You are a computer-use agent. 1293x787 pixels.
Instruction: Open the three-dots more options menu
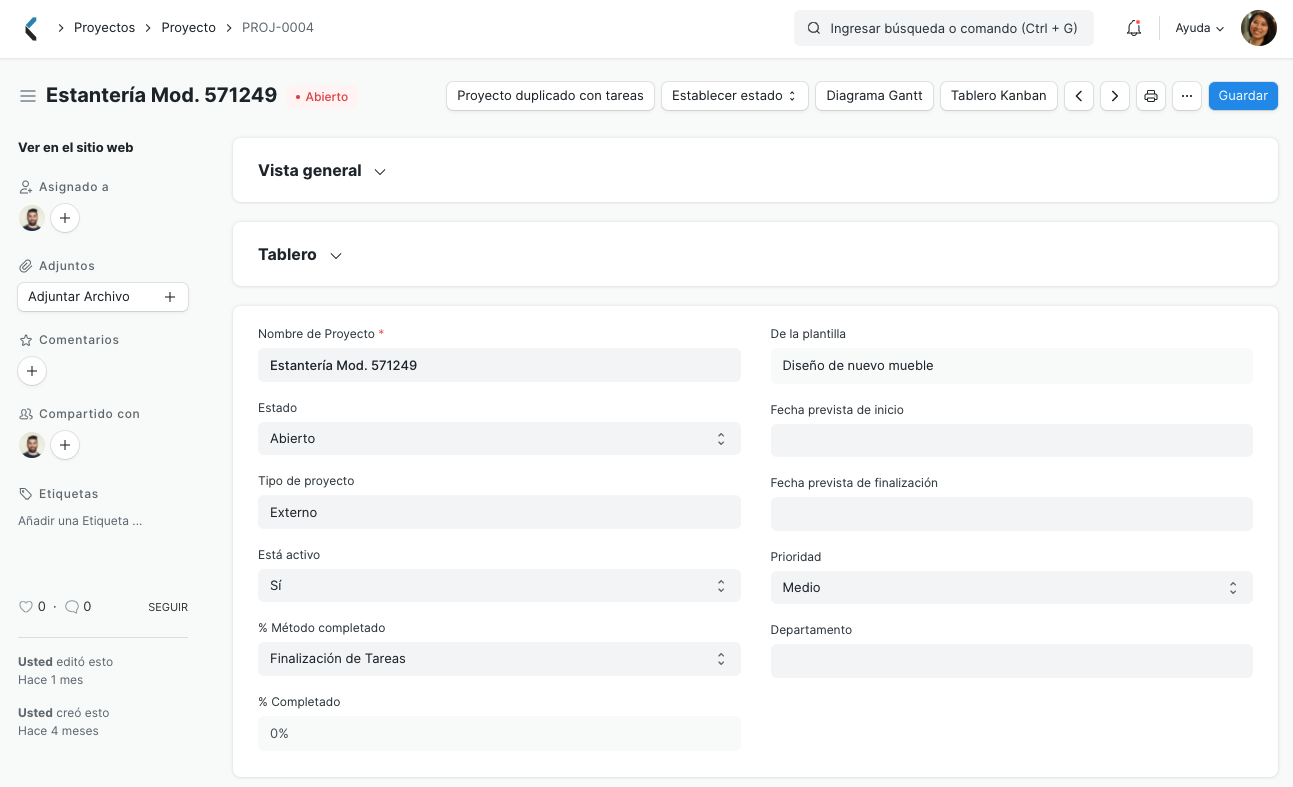(1187, 96)
